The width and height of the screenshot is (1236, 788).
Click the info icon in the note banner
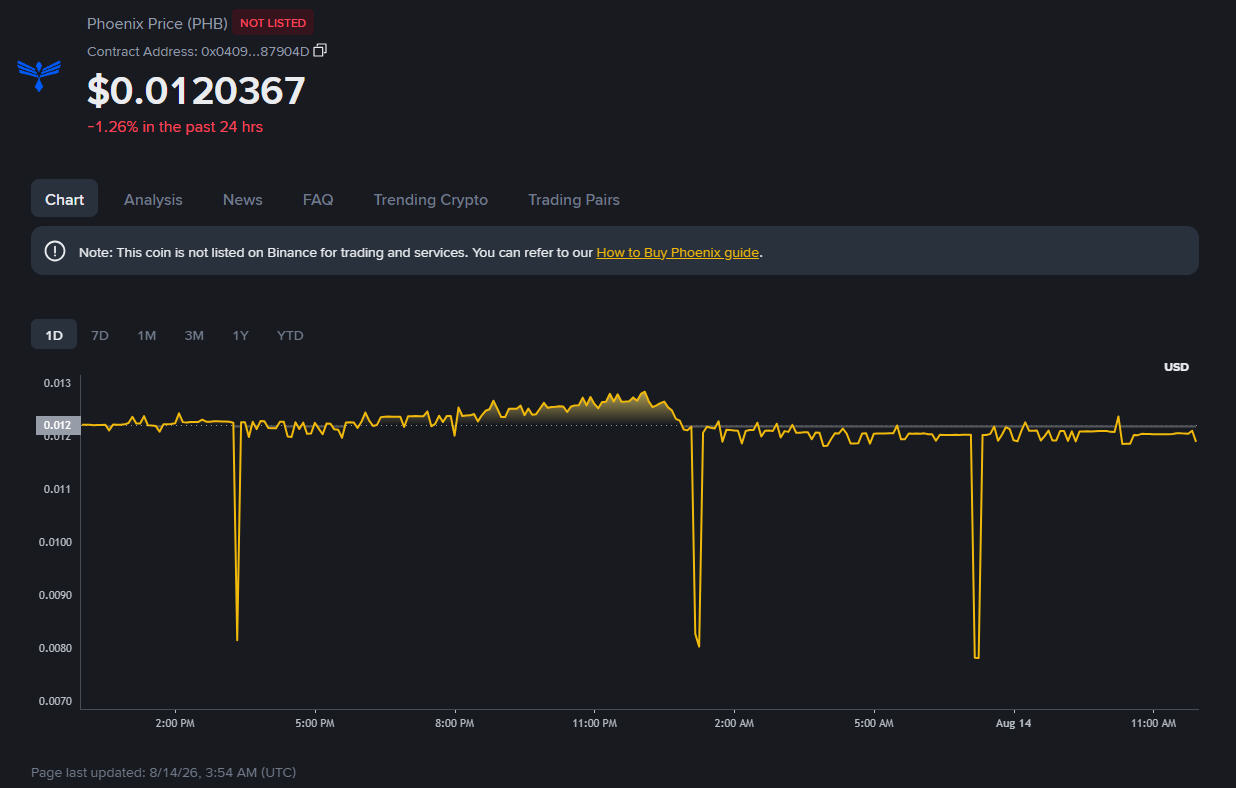tap(55, 251)
